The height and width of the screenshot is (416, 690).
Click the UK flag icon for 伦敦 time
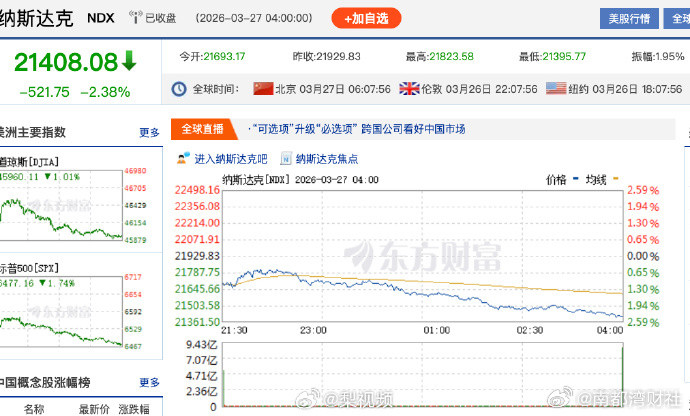[409, 89]
